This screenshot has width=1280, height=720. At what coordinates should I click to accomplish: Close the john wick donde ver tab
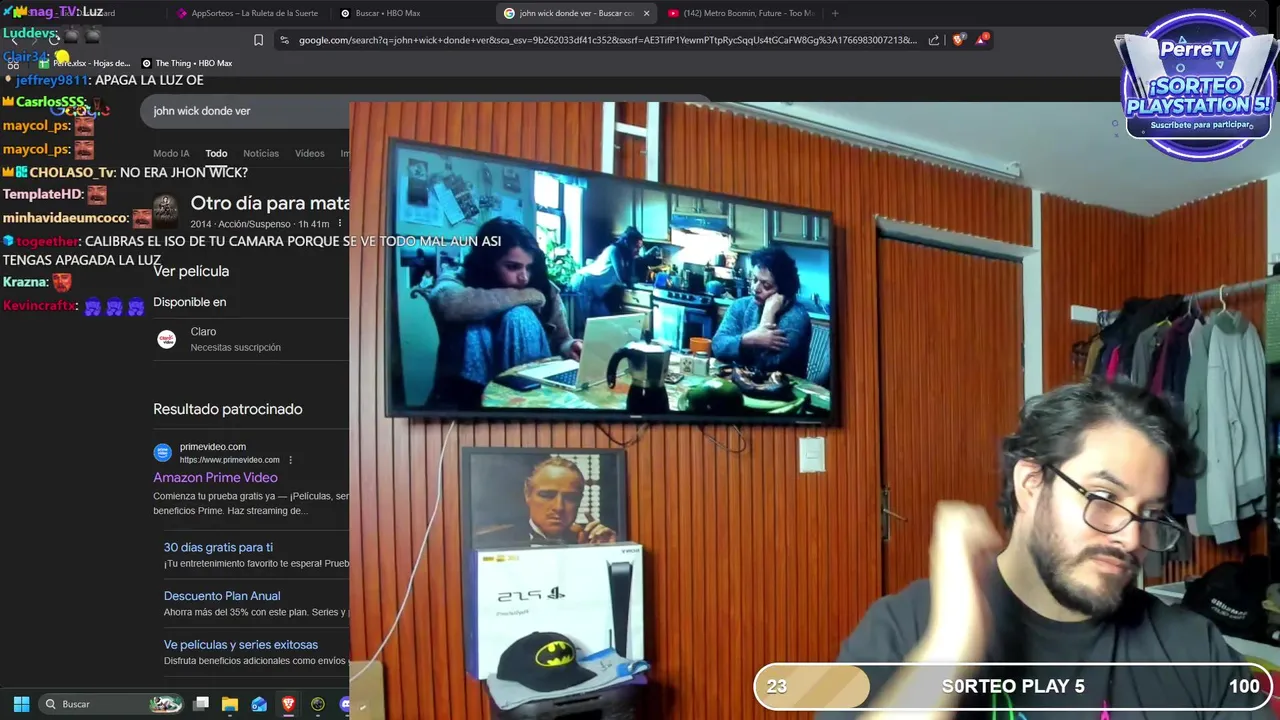click(646, 13)
